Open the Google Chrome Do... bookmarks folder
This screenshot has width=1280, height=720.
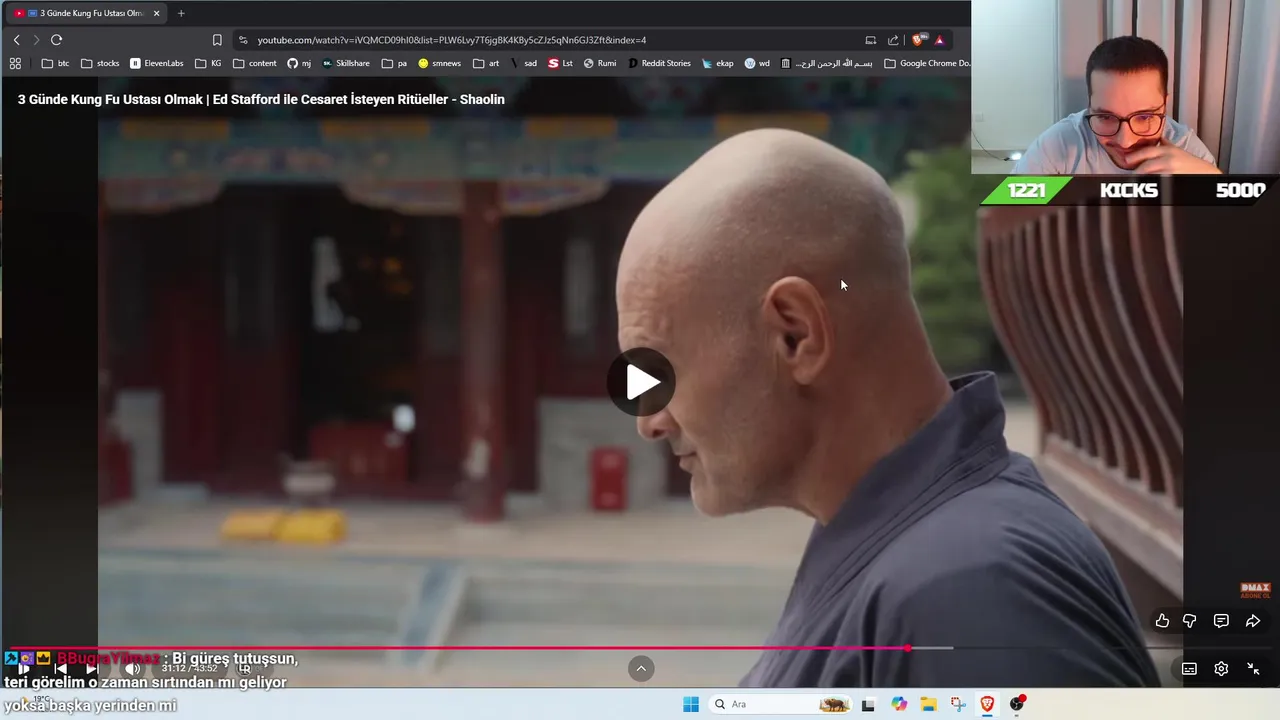(927, 63)
